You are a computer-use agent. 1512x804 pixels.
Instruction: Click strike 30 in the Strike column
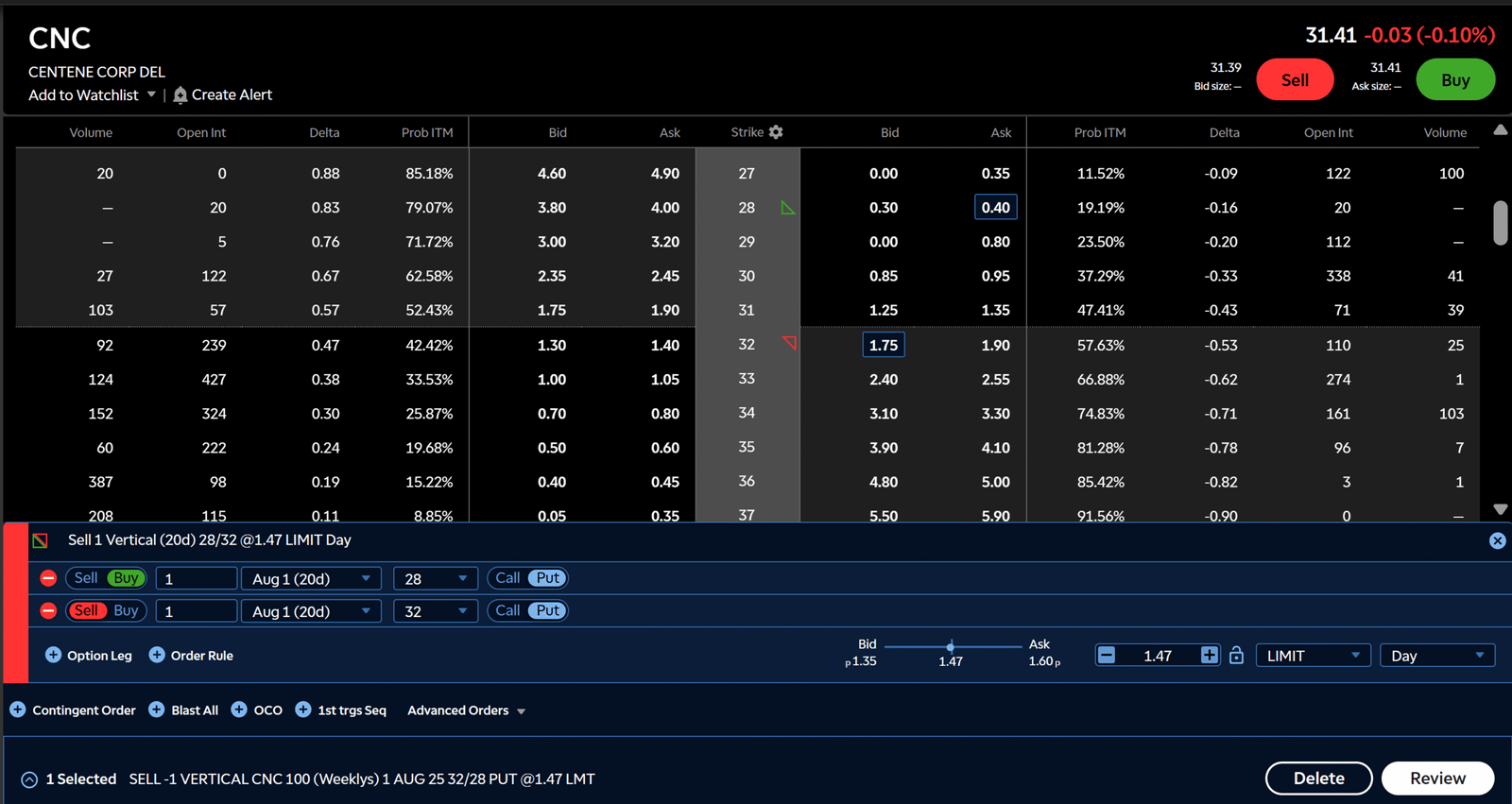747,276
